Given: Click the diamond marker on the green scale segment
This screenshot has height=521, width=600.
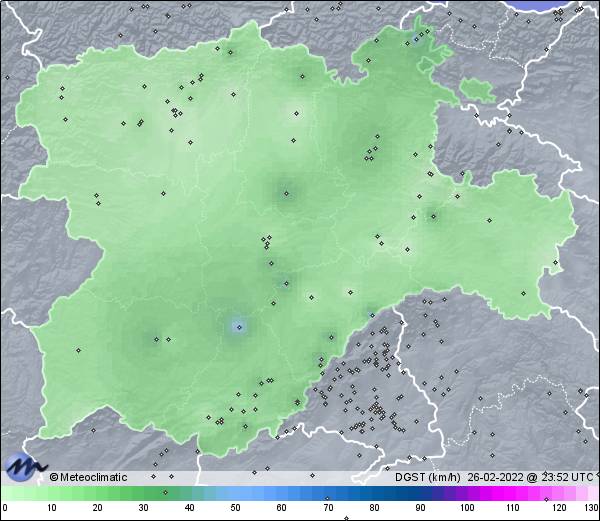Looking at the screenshot, I should click(165, 492).
